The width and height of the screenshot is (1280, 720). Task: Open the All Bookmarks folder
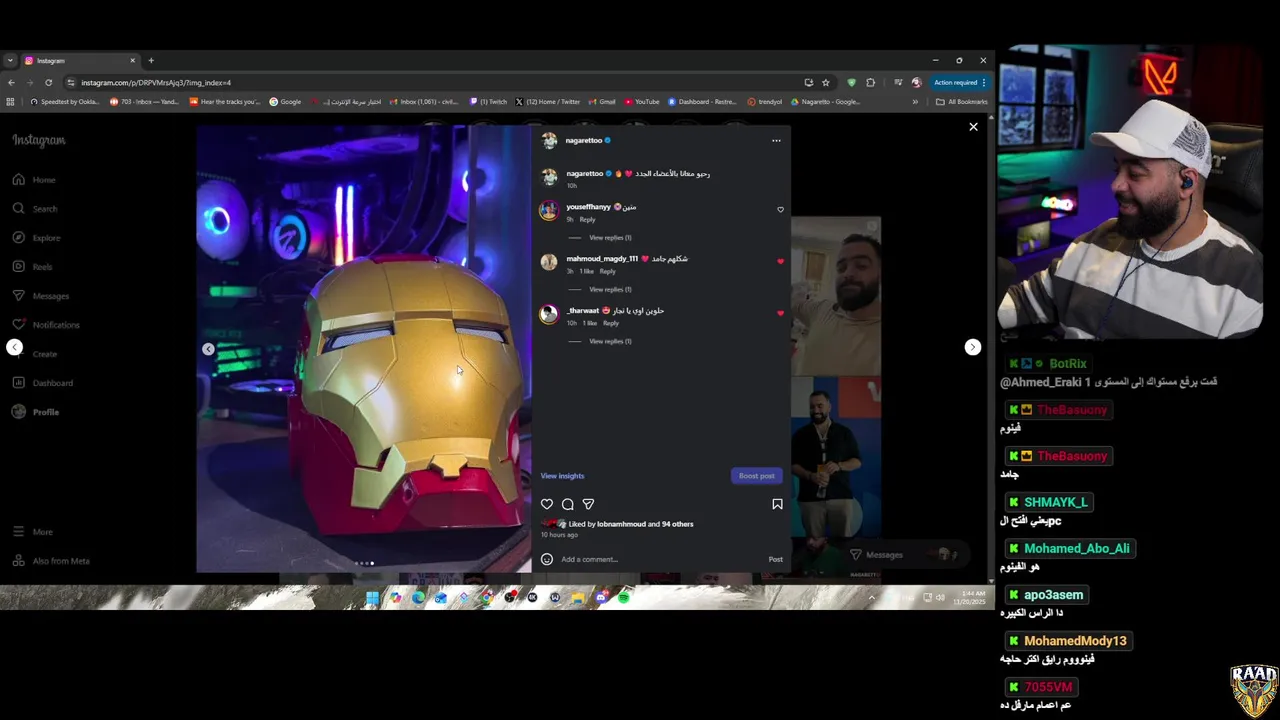pos(961,102)
